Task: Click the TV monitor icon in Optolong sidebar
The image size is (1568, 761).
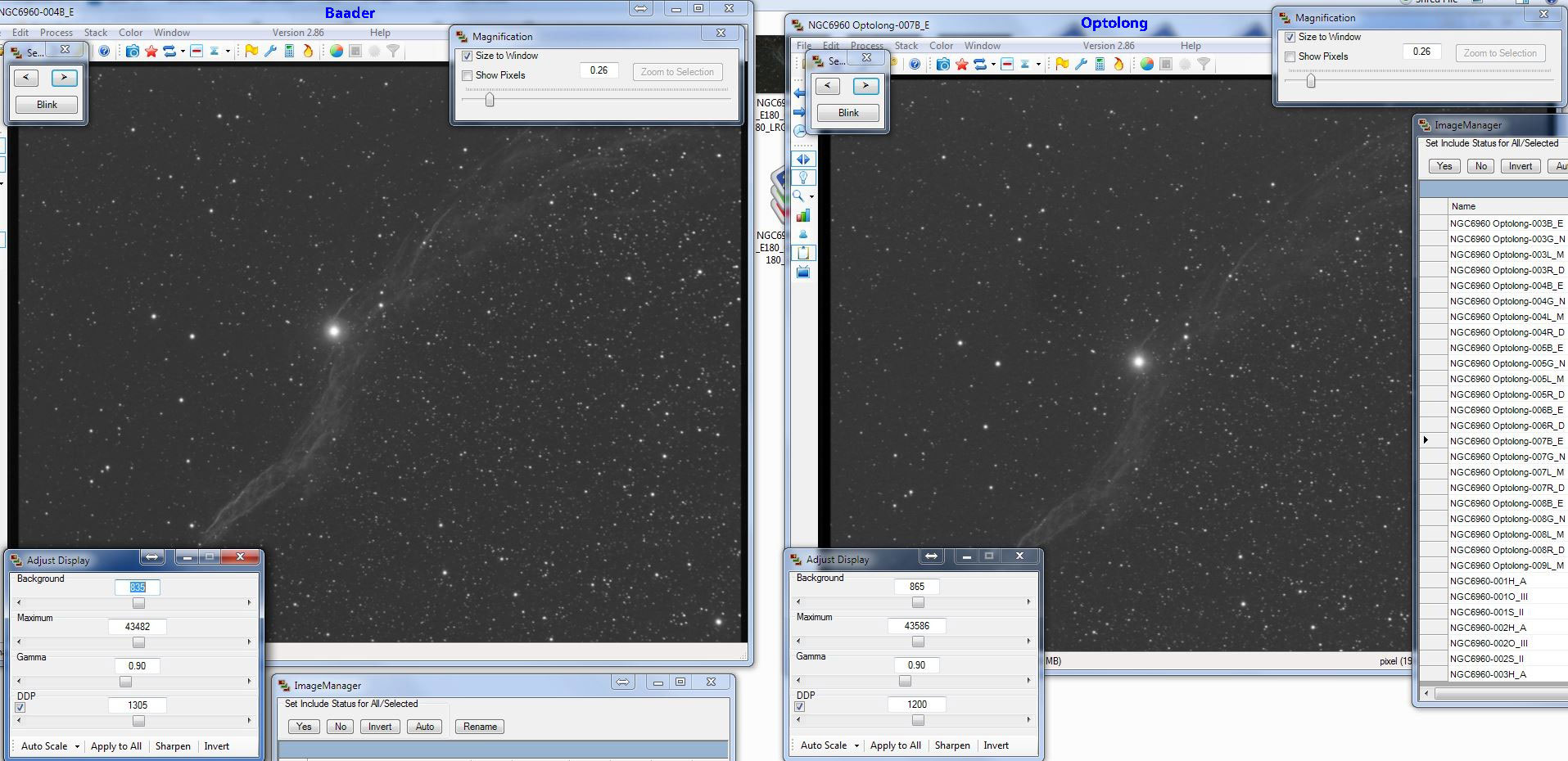Action: tap(802, 272)
